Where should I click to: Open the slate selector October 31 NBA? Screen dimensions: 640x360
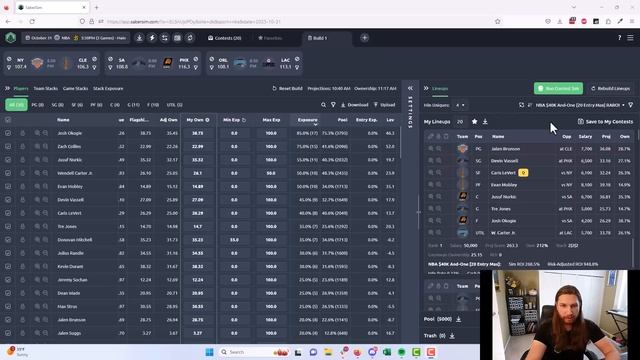pyautogui.click(x=76, y=38)
